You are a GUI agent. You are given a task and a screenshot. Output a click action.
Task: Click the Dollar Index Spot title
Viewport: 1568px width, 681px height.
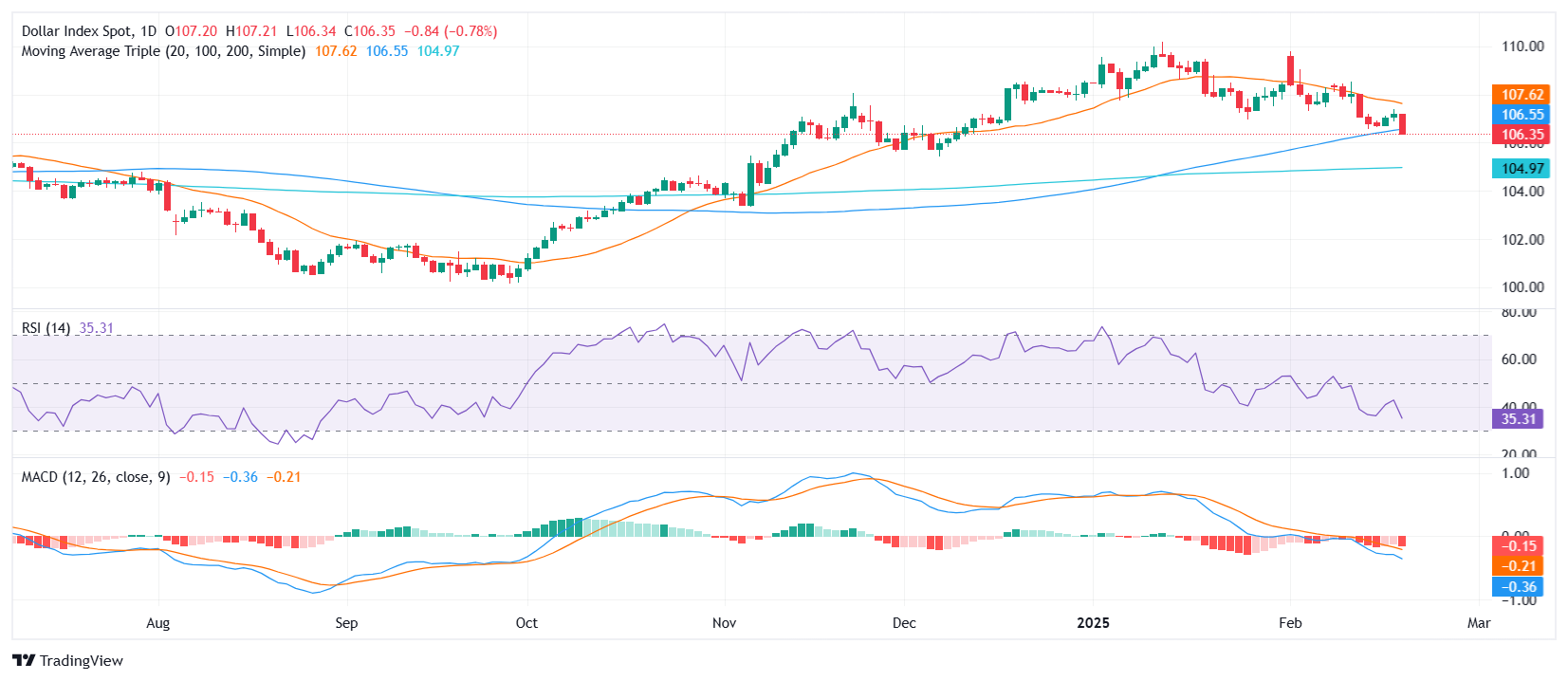click(x=77, y=31)
